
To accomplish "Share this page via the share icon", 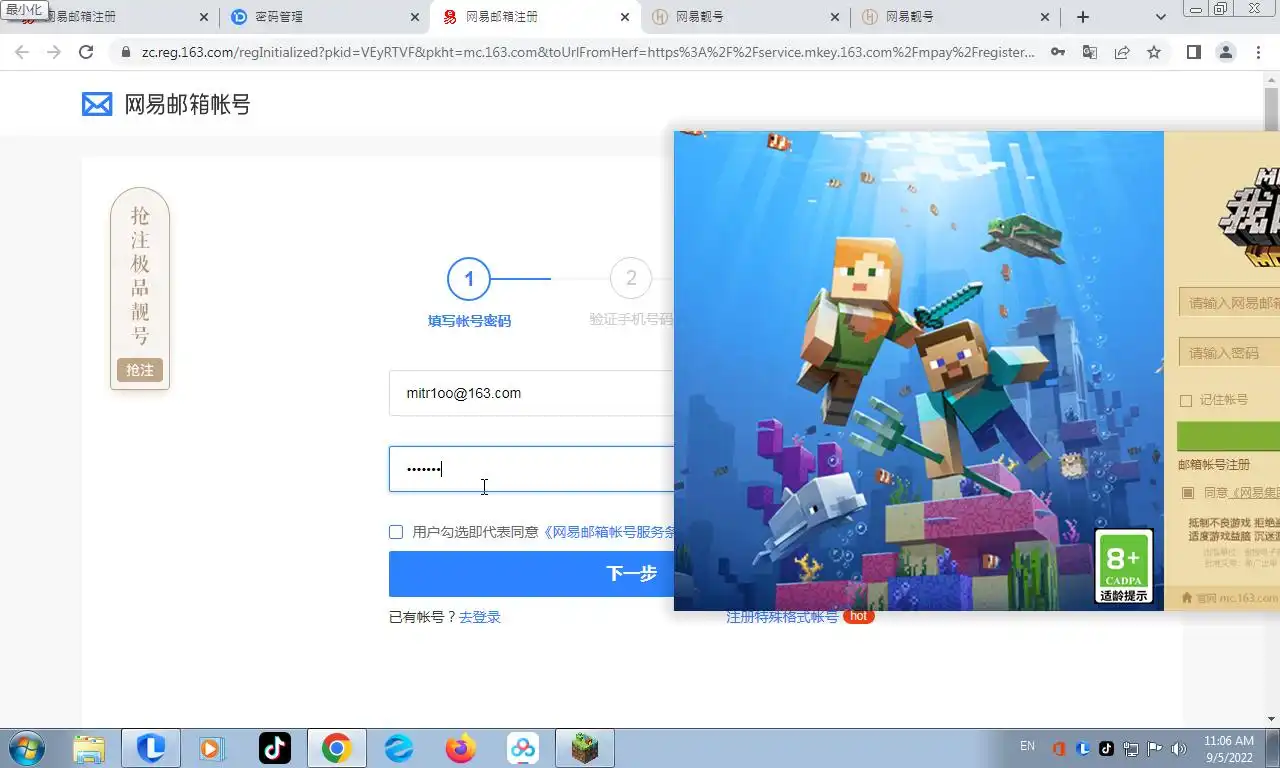I will tap(1122, 52).
